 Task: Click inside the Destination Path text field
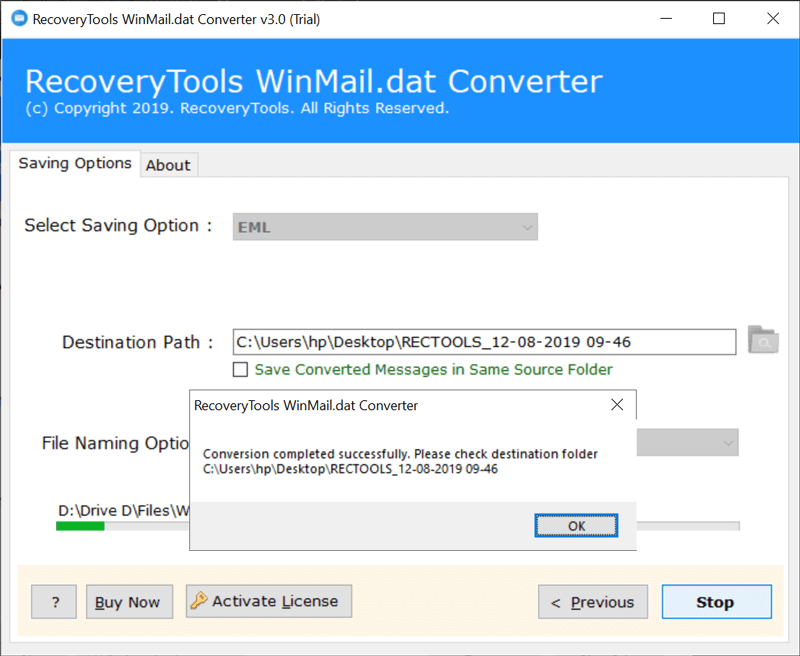[x=484, y=342]
